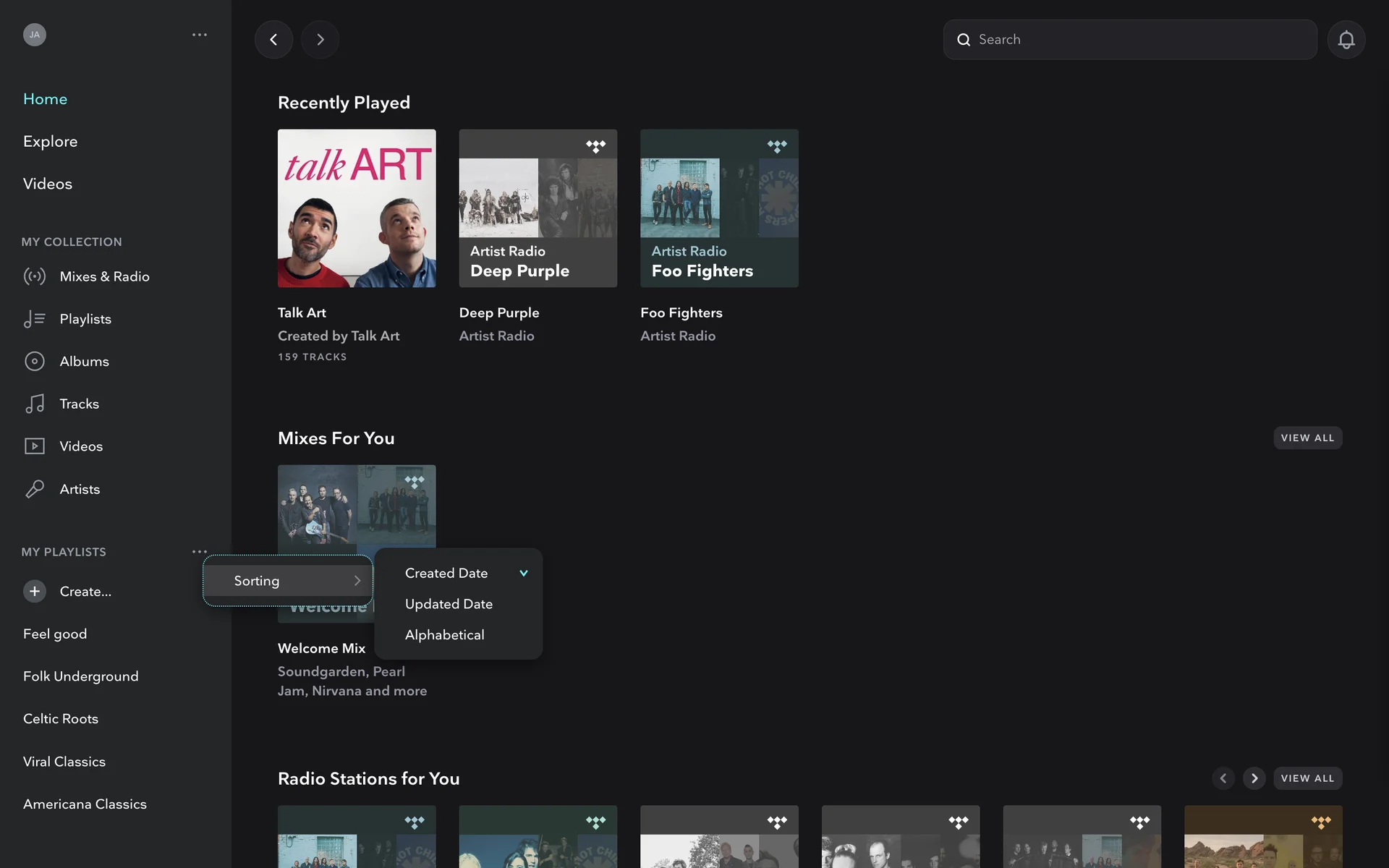Expand the Sorting submenu
Viewport: 1389px width, 868px height.
tap(288, 581)
